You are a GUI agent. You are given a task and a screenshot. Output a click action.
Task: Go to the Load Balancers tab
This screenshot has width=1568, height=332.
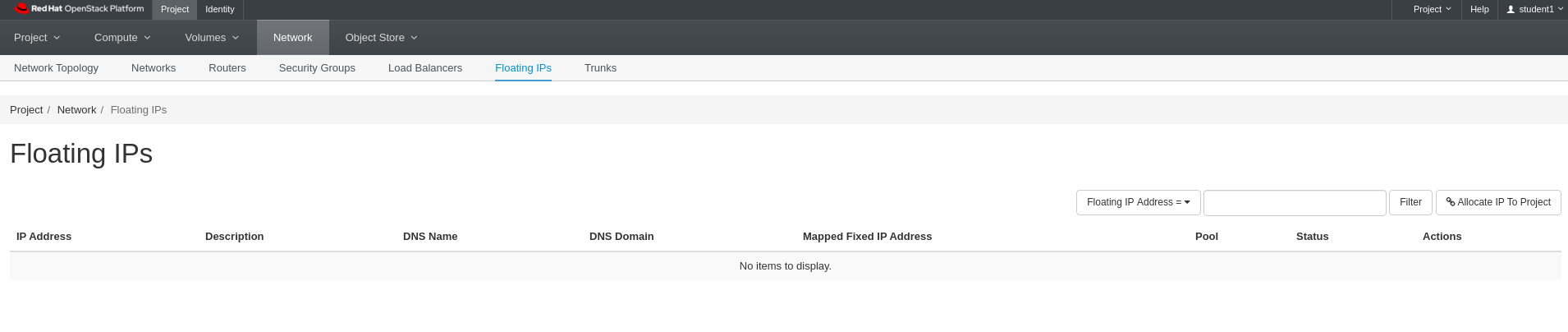click(425, 68)
